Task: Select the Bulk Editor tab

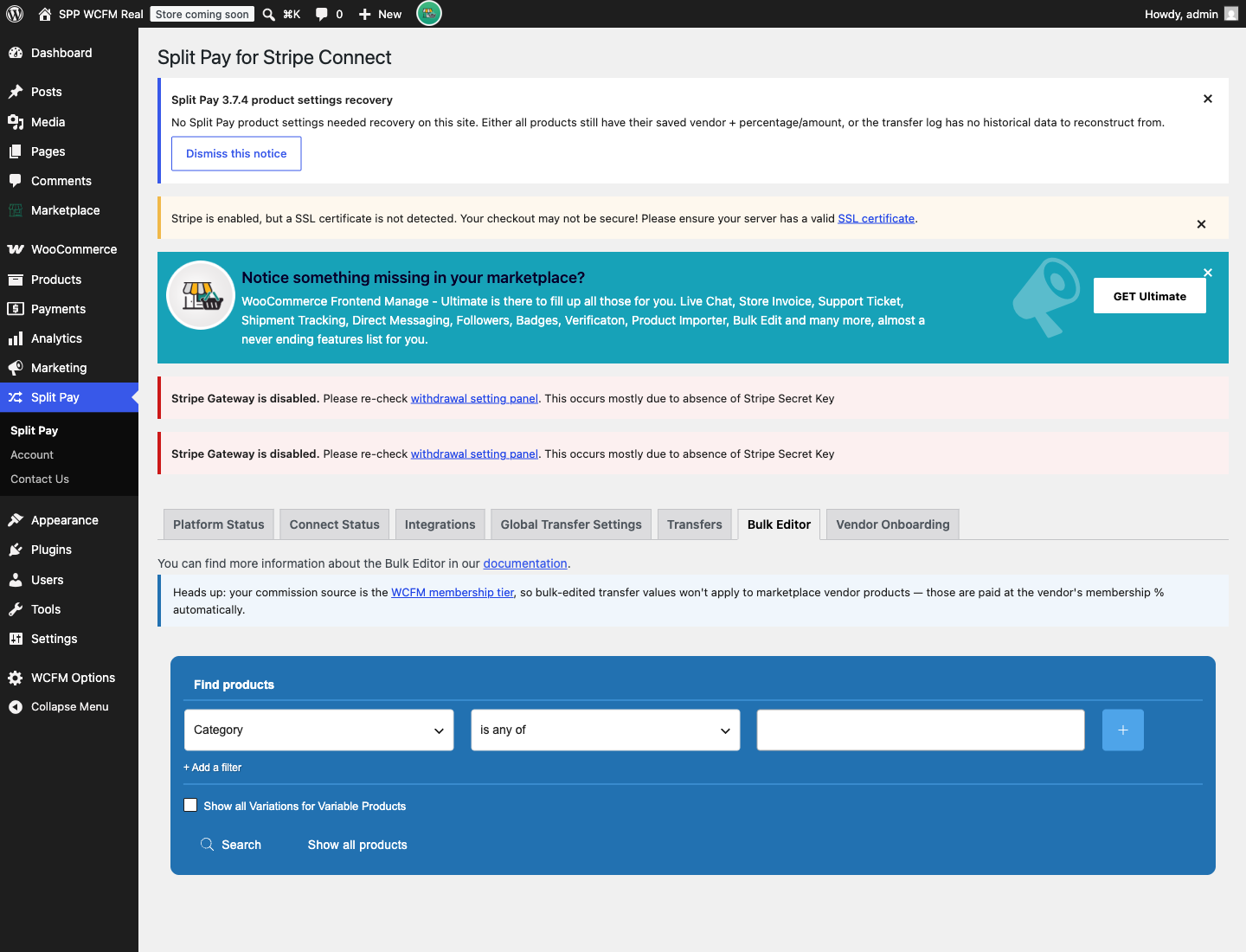Action: [780, 524]
